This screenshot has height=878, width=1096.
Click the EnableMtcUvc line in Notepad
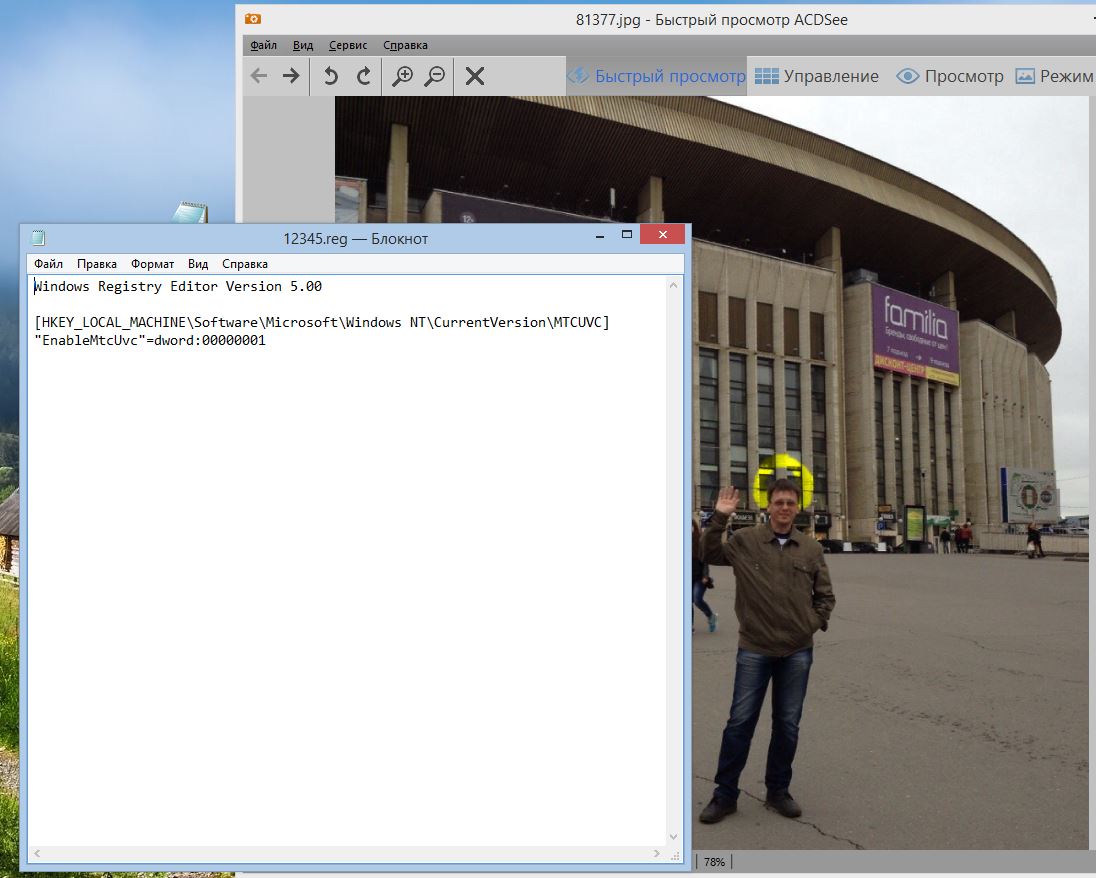click(150, 340)
